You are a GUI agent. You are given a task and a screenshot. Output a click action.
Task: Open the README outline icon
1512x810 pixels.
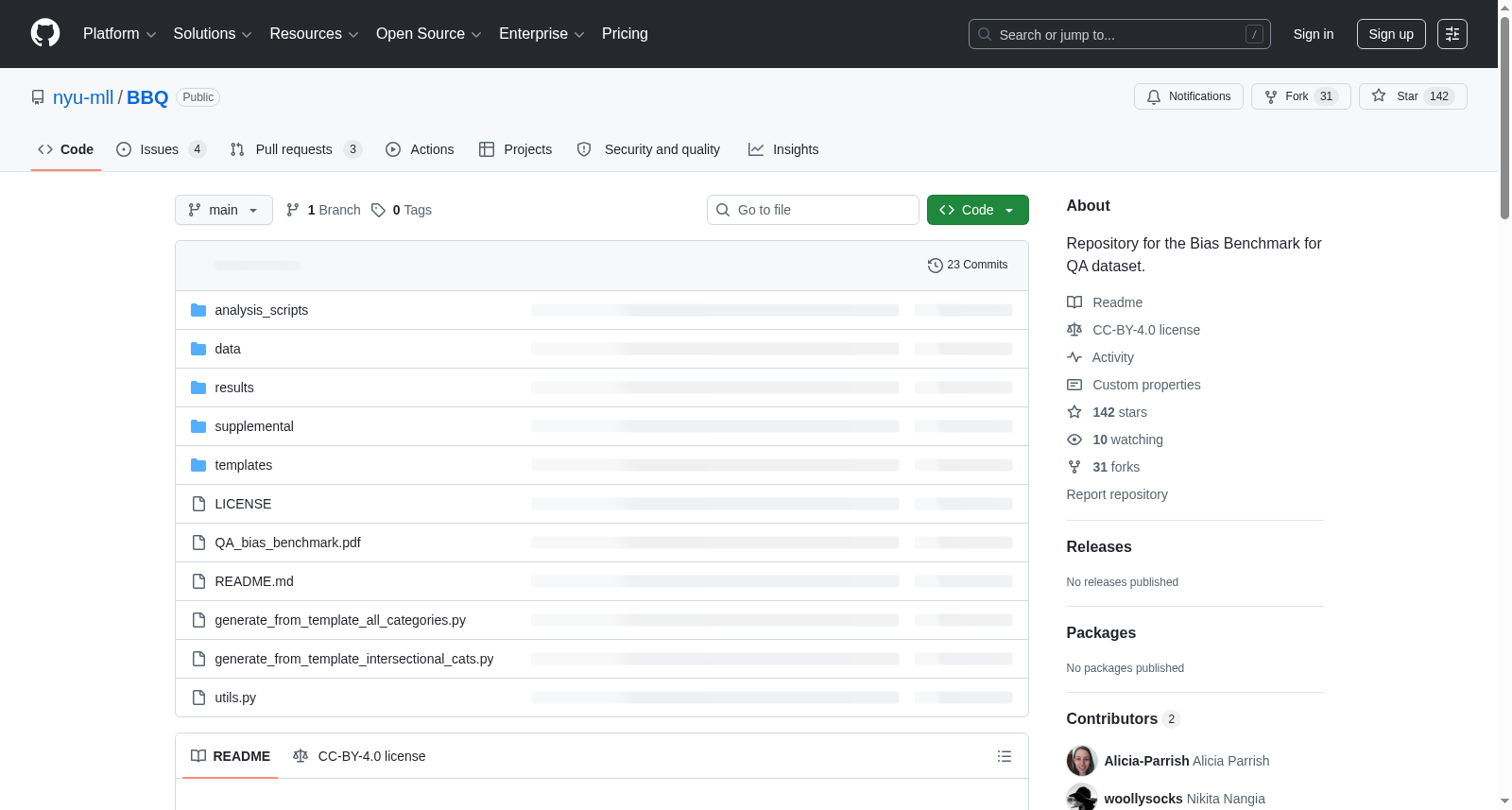tap(1005, 756)
